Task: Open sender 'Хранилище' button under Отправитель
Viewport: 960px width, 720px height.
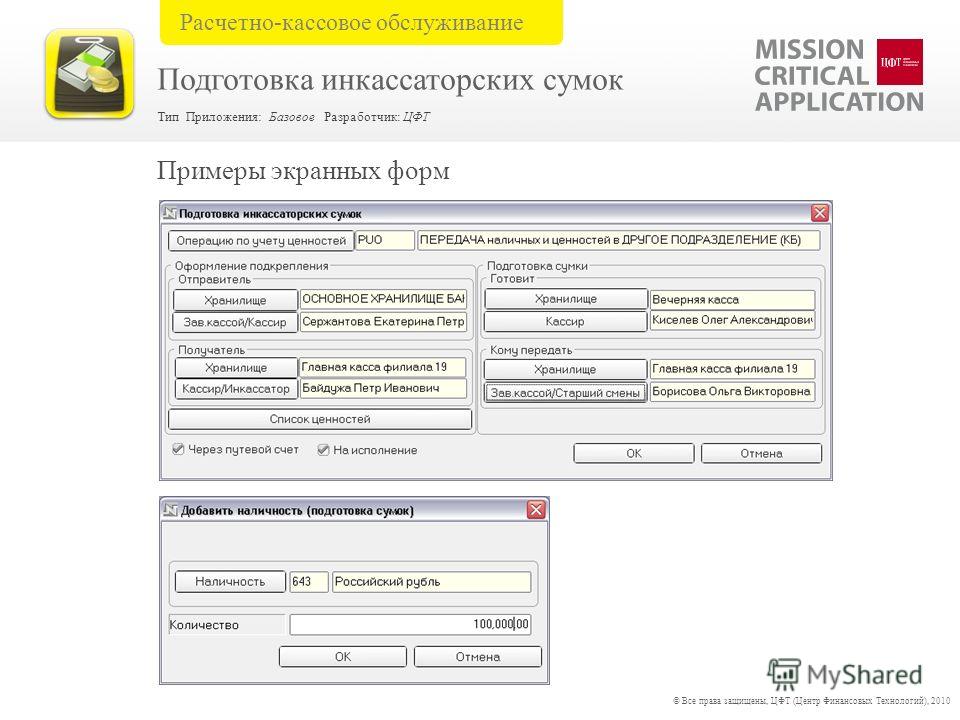Action: (235, 300)
